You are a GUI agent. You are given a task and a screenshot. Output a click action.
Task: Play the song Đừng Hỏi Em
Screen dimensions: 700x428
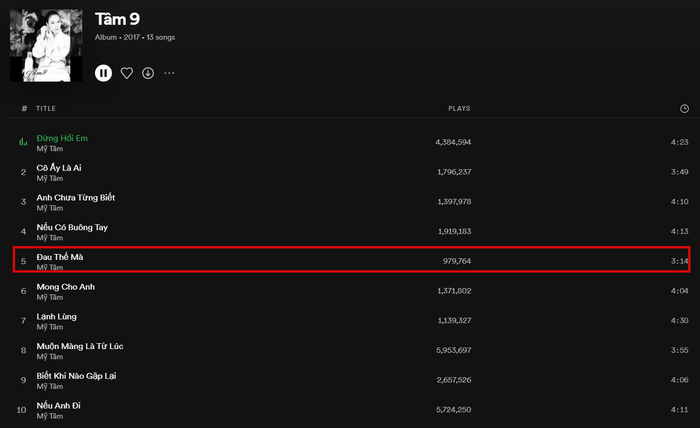(x=63, y=137)
